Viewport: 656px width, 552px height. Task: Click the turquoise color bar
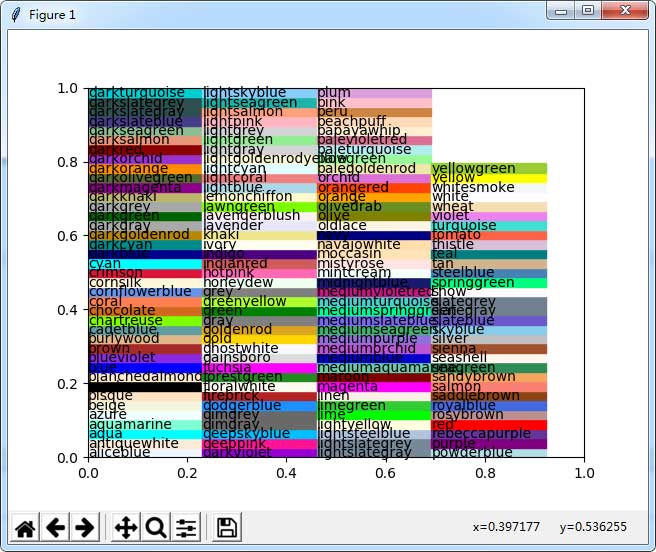point(489,226)
